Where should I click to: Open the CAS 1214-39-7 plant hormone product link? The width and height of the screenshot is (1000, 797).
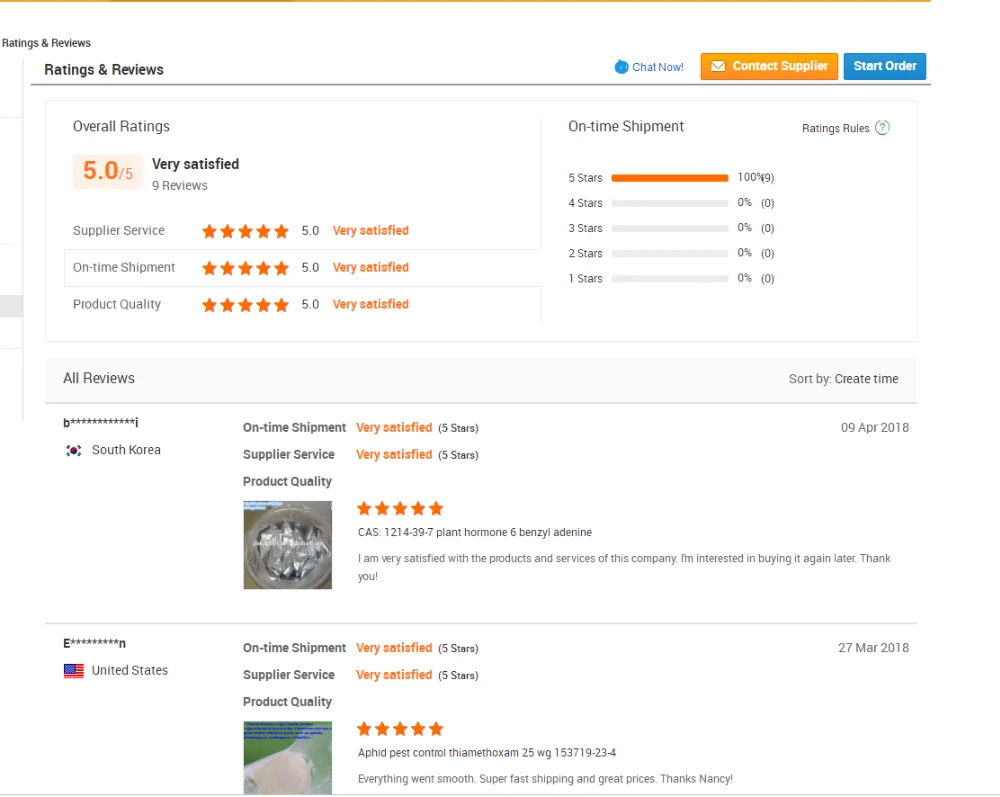(x=474, y=533)
